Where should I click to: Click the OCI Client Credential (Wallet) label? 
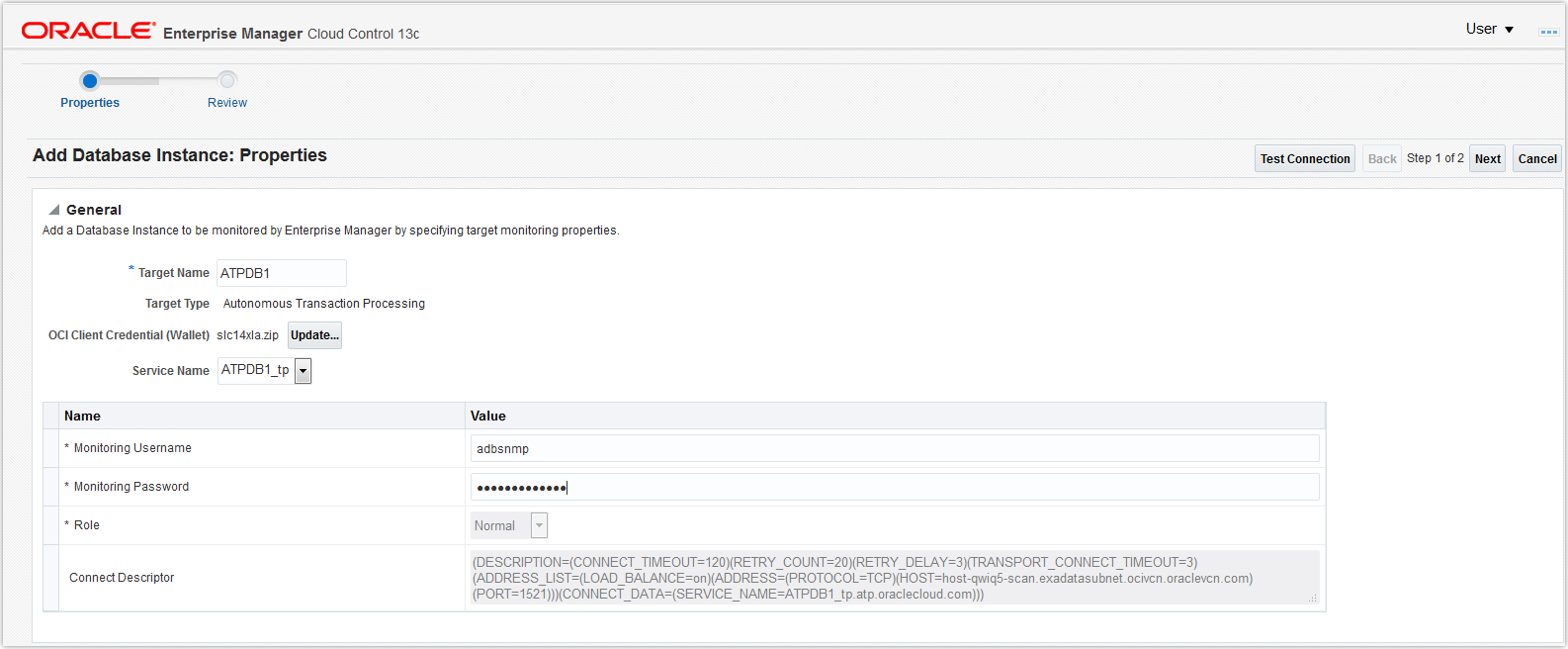coord(129,335)
